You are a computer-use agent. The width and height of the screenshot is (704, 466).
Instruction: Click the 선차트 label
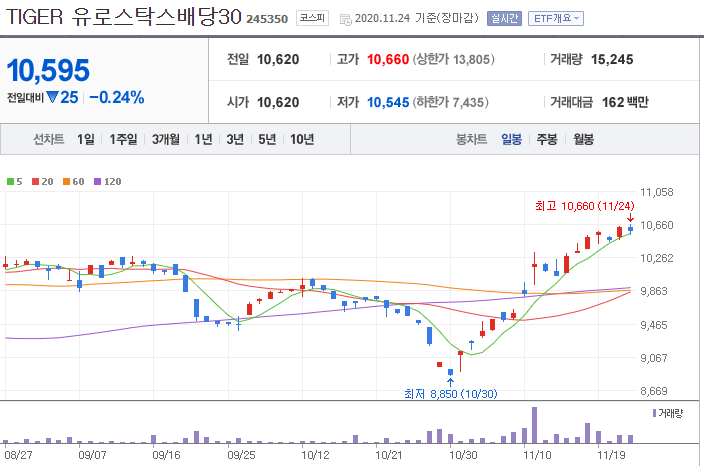point(48,140)
